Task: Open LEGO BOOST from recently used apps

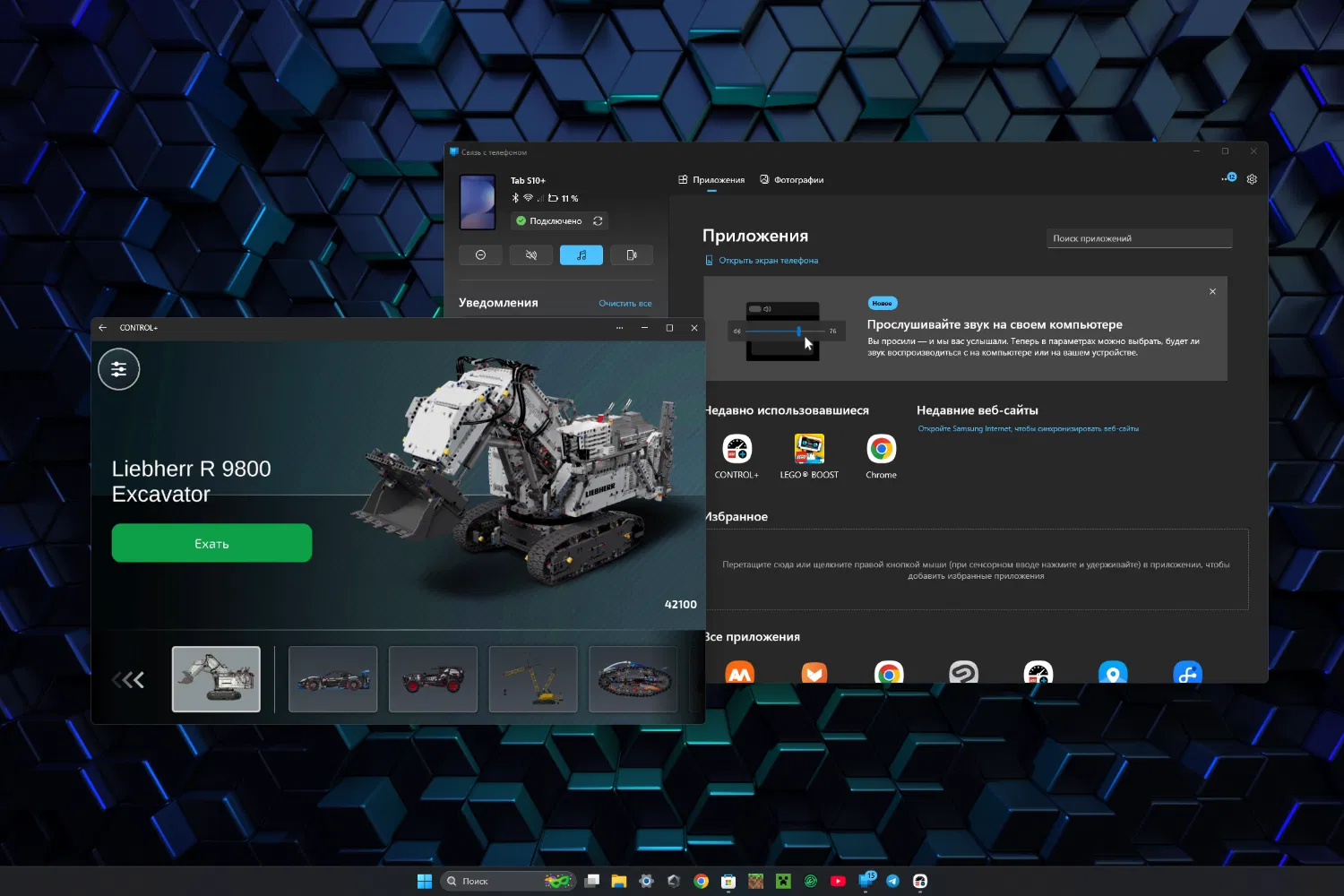Action: click(x=809, y=456)
